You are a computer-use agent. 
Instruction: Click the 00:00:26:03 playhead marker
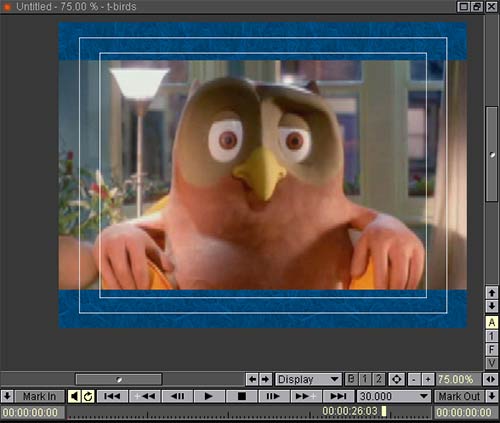pyautogui.click(x=384, y=411)
